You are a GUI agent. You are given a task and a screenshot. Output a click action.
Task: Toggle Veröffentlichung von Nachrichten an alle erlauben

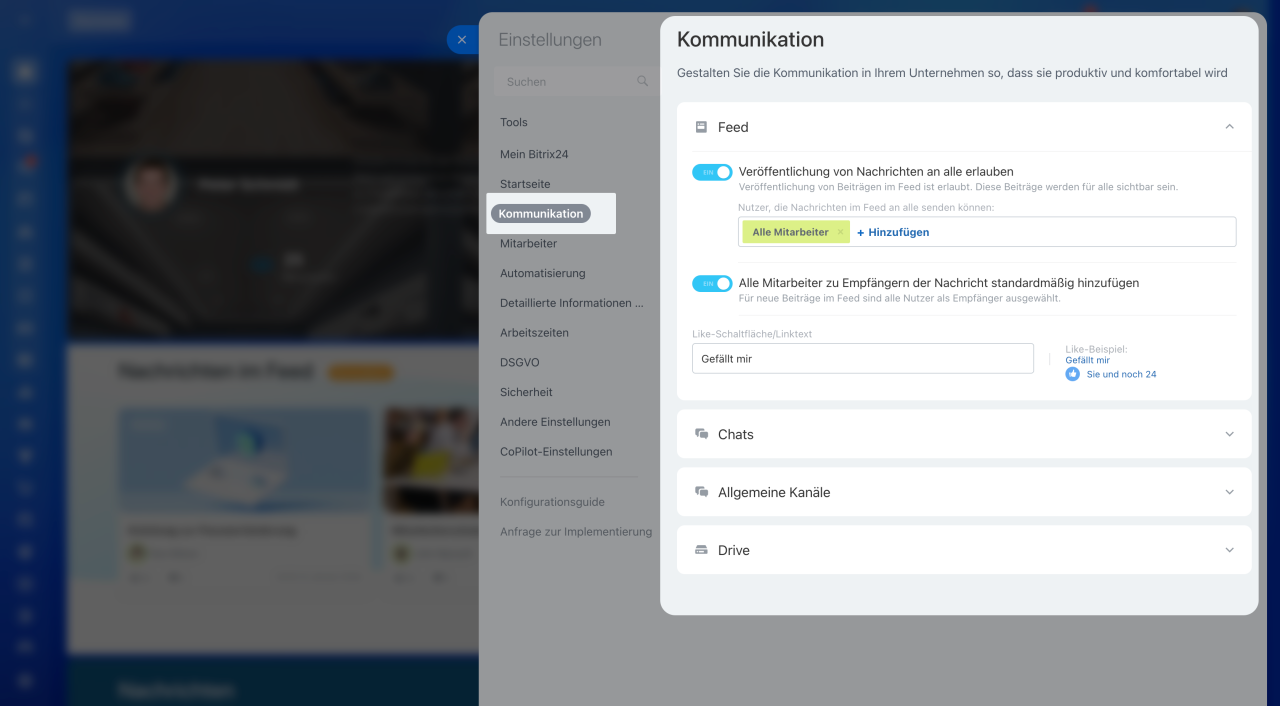[712, 172]
